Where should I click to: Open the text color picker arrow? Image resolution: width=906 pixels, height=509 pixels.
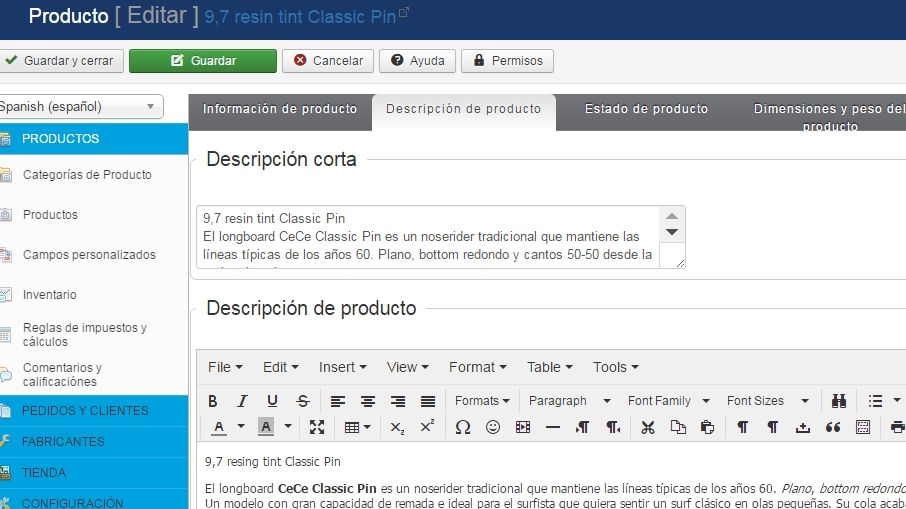pyautogui.click(x=241, y=427)
